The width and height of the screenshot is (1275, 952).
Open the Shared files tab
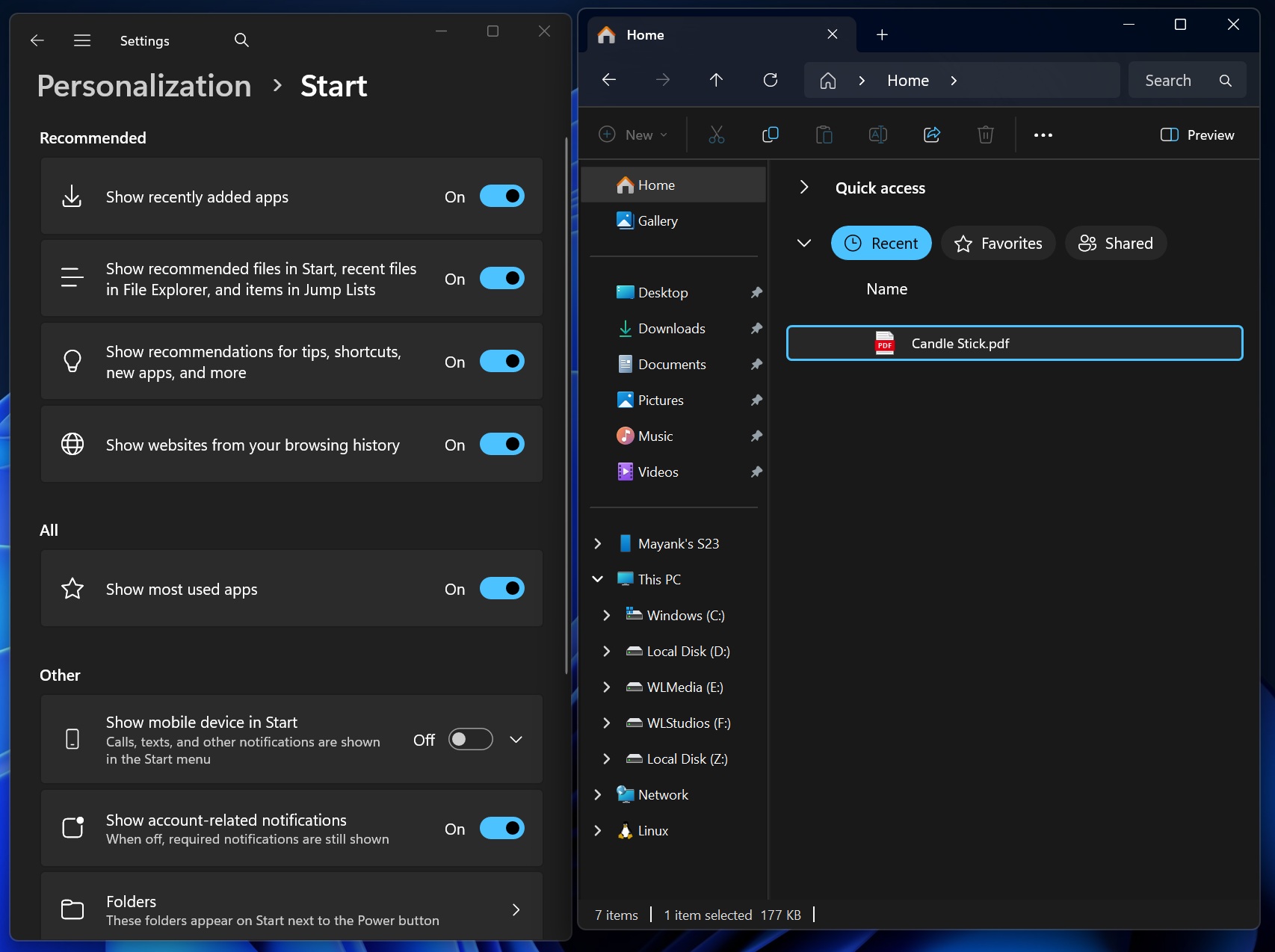[x=1115, y=243]
